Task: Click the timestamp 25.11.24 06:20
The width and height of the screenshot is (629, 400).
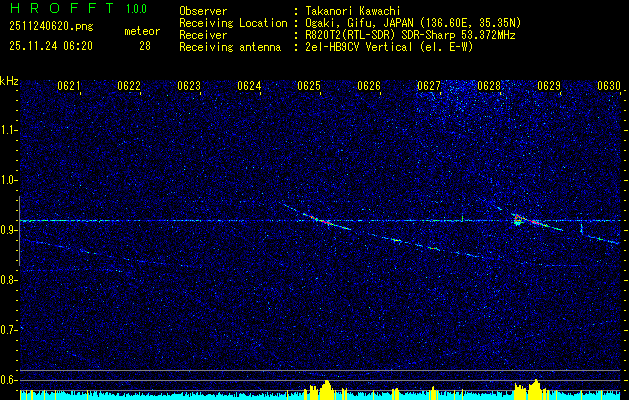Action: 51,46
